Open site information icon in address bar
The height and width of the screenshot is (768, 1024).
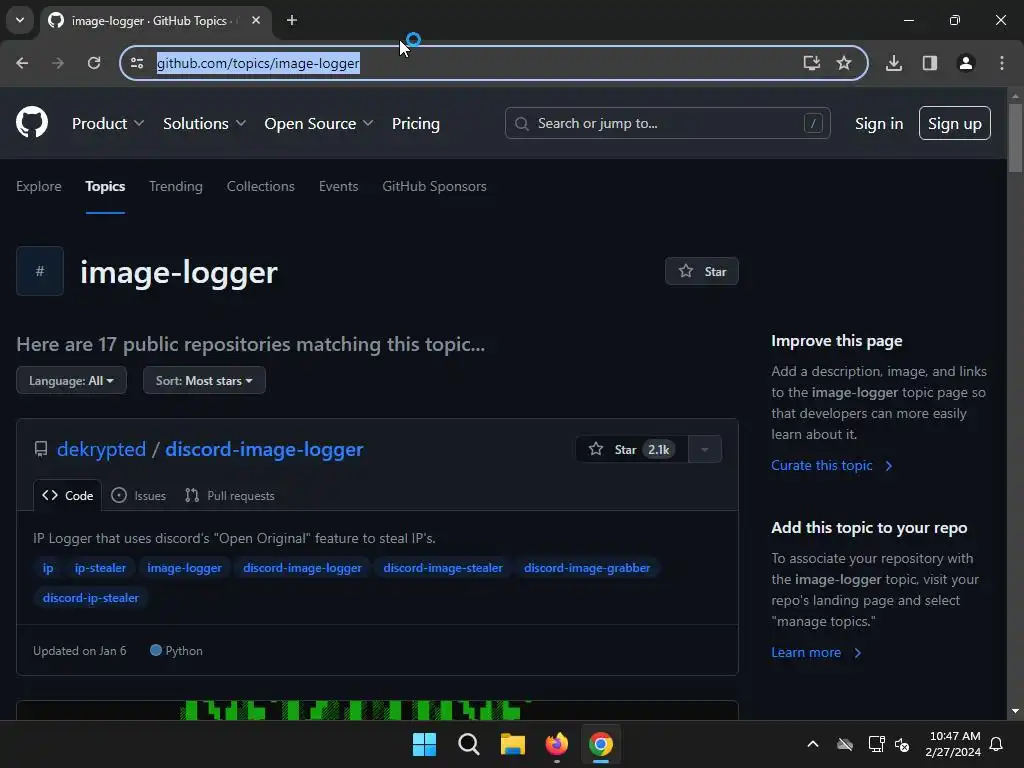click(x=137, y=63)
